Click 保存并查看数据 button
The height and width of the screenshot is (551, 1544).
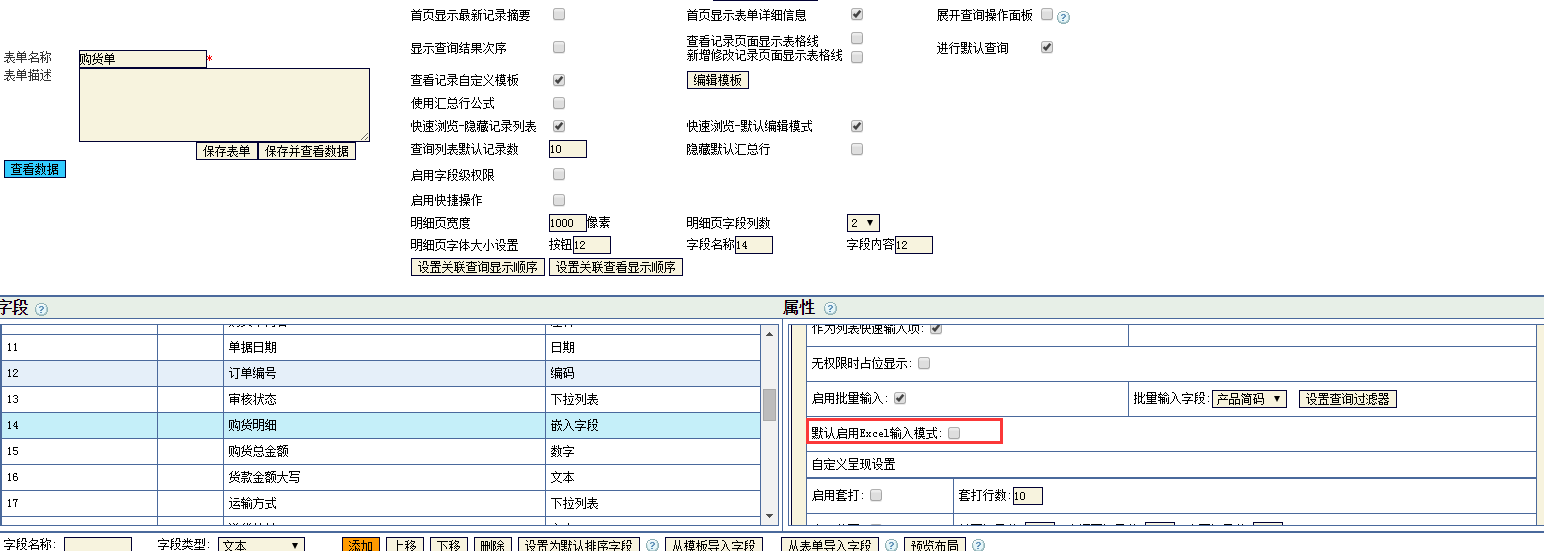[x=307, y=151]
